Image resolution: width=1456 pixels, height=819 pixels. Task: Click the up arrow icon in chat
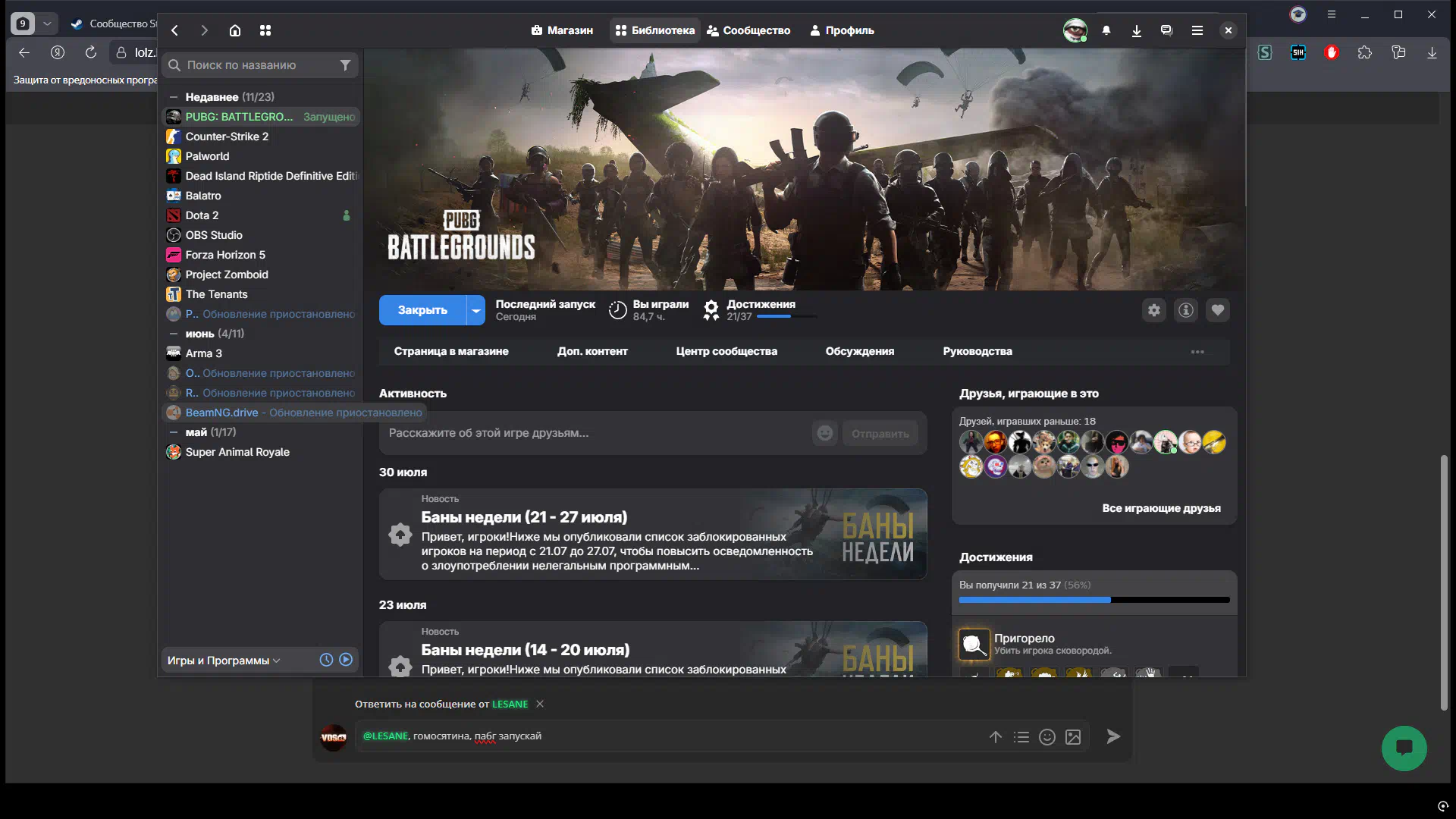click(996, 737)
